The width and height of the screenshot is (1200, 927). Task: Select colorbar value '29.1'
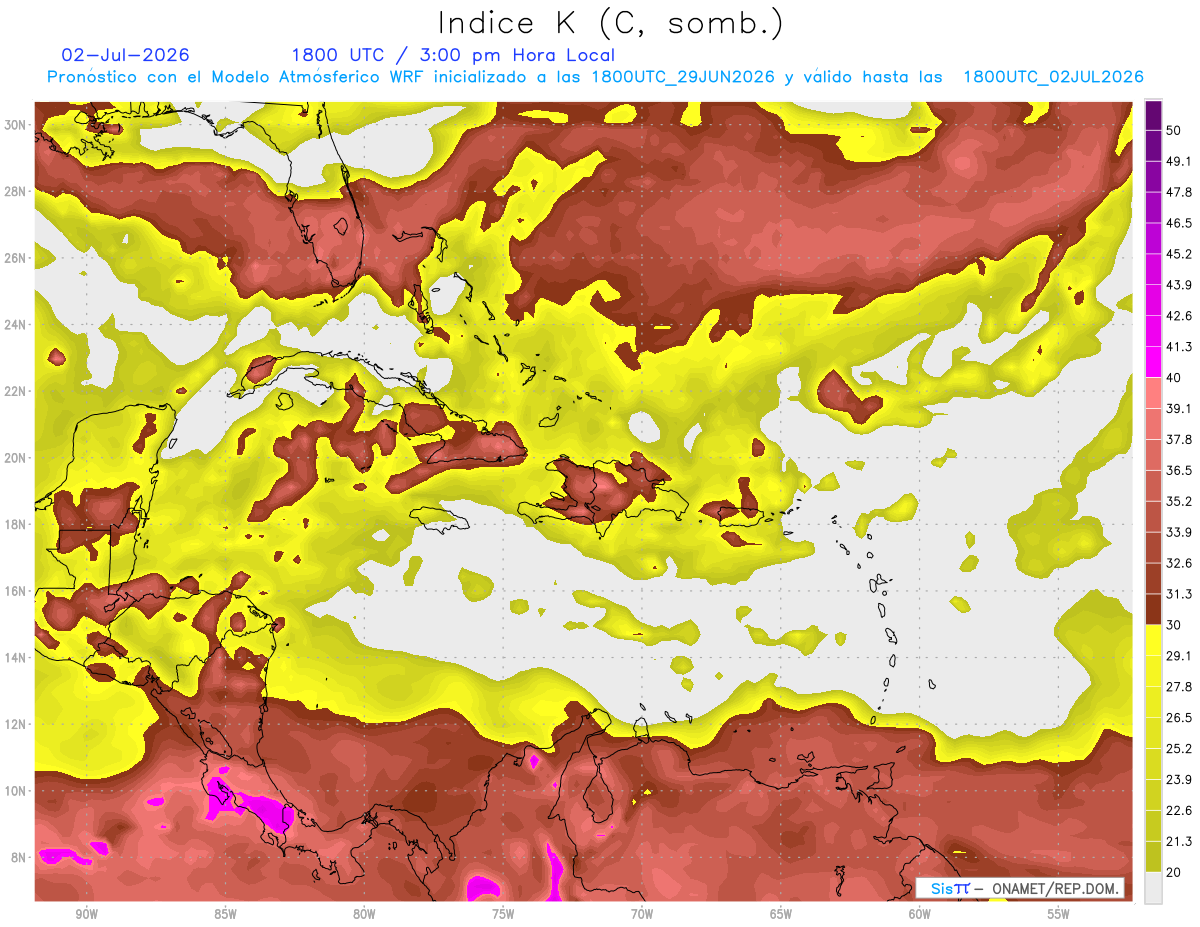point(1179,656)
